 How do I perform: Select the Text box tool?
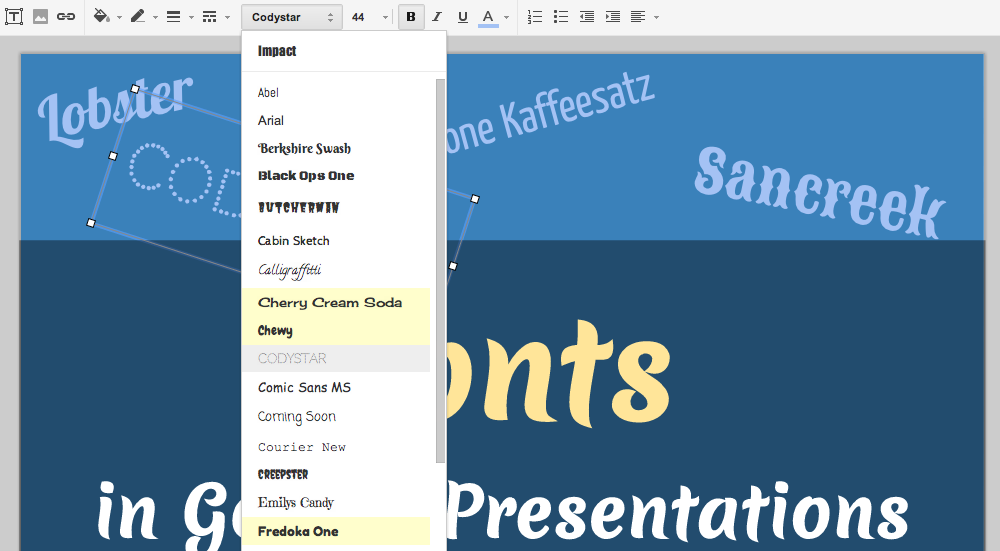click(x=14, y=17)
